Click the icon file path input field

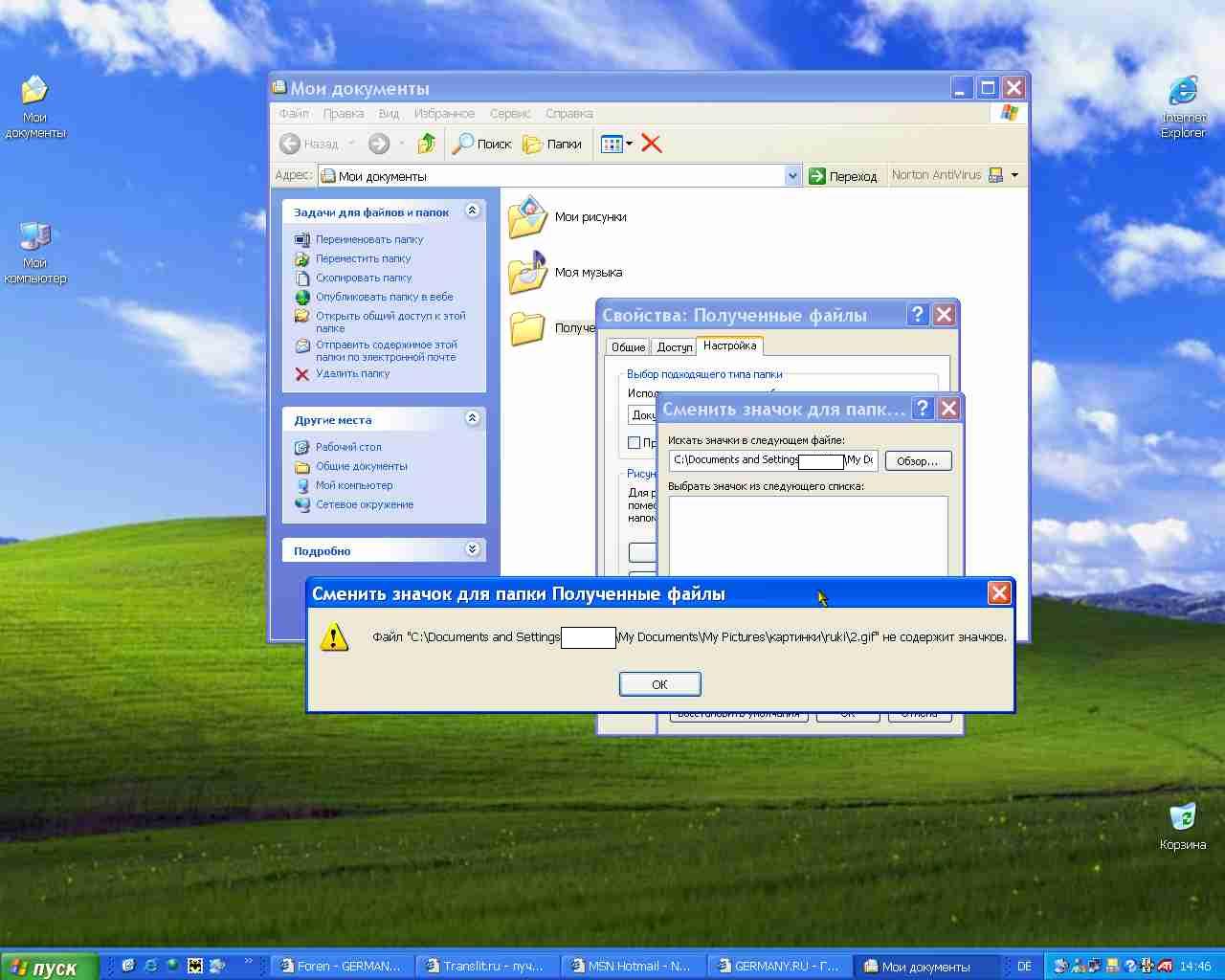(x=773, y=460)
